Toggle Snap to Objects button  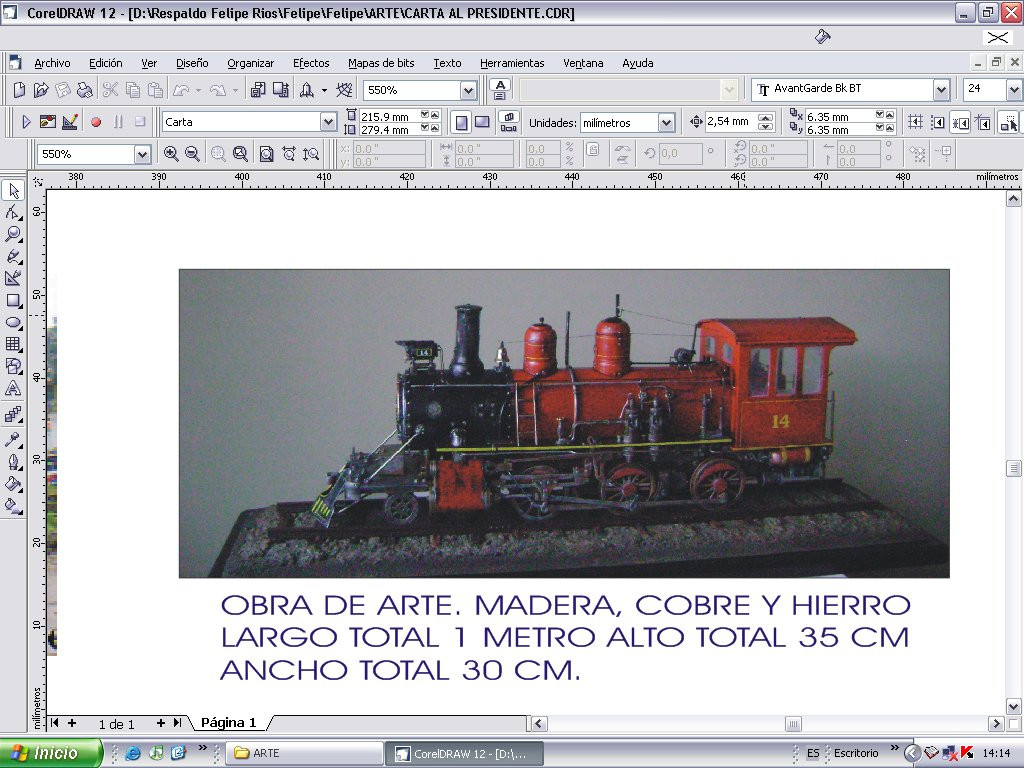(960, 122)
